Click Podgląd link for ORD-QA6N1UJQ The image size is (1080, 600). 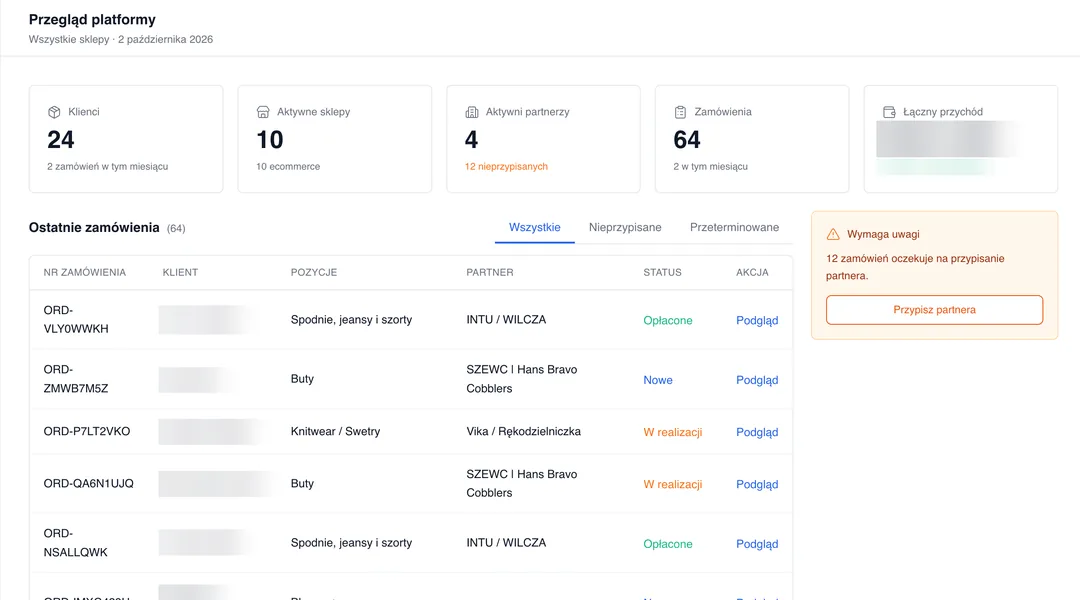(x=757, y=484)
